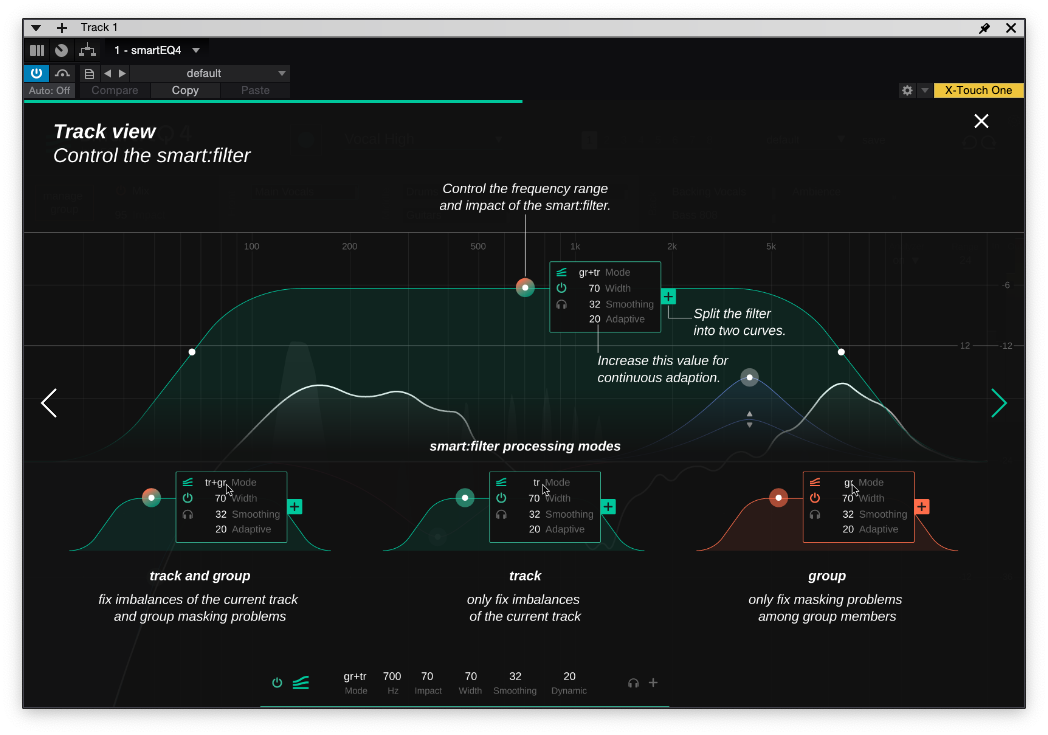Click headphones icon in group mode popup
The height and width of the screenshot is (735, 1048).
point(815,514)
